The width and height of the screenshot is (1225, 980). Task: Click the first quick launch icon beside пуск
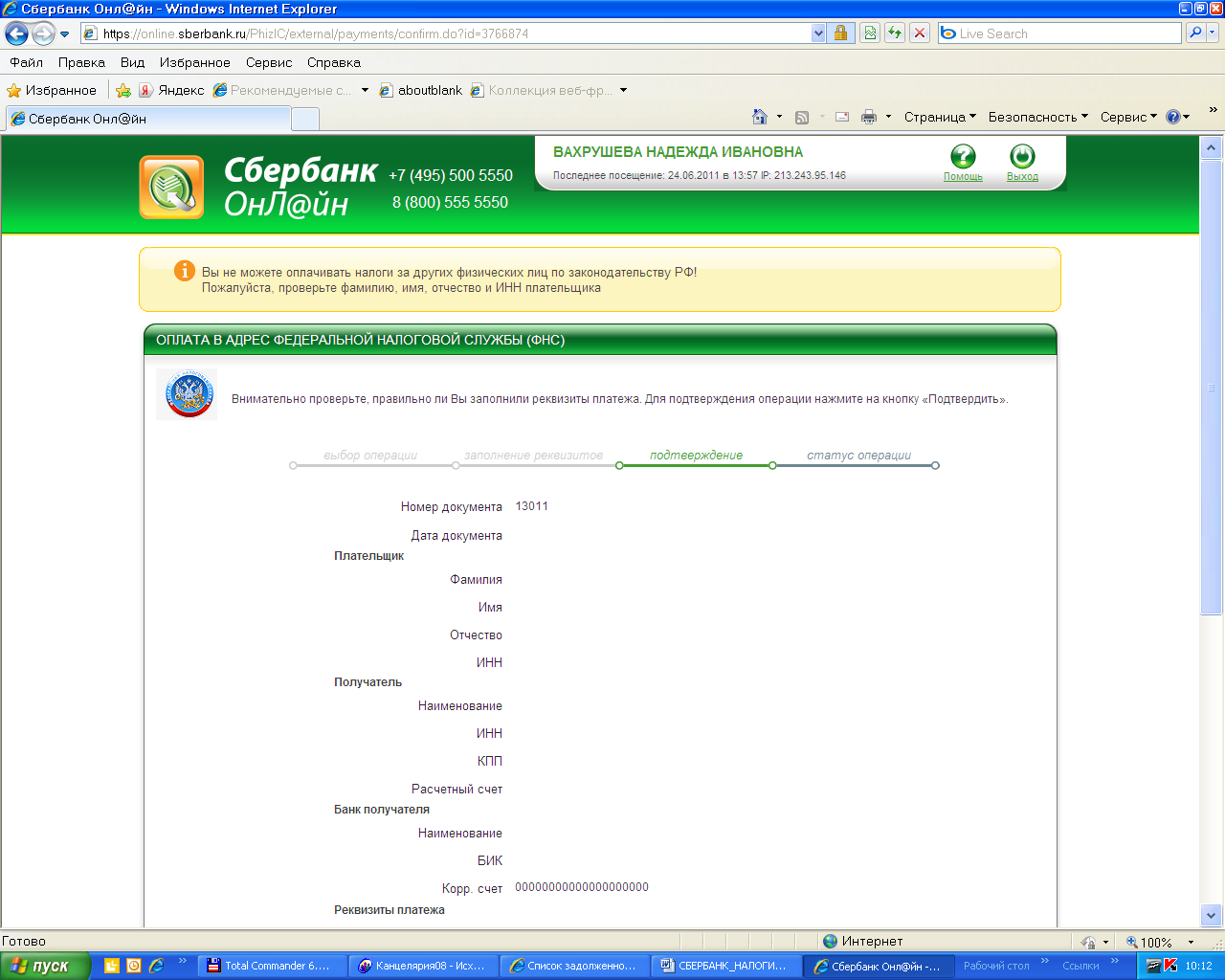[111, 966]
